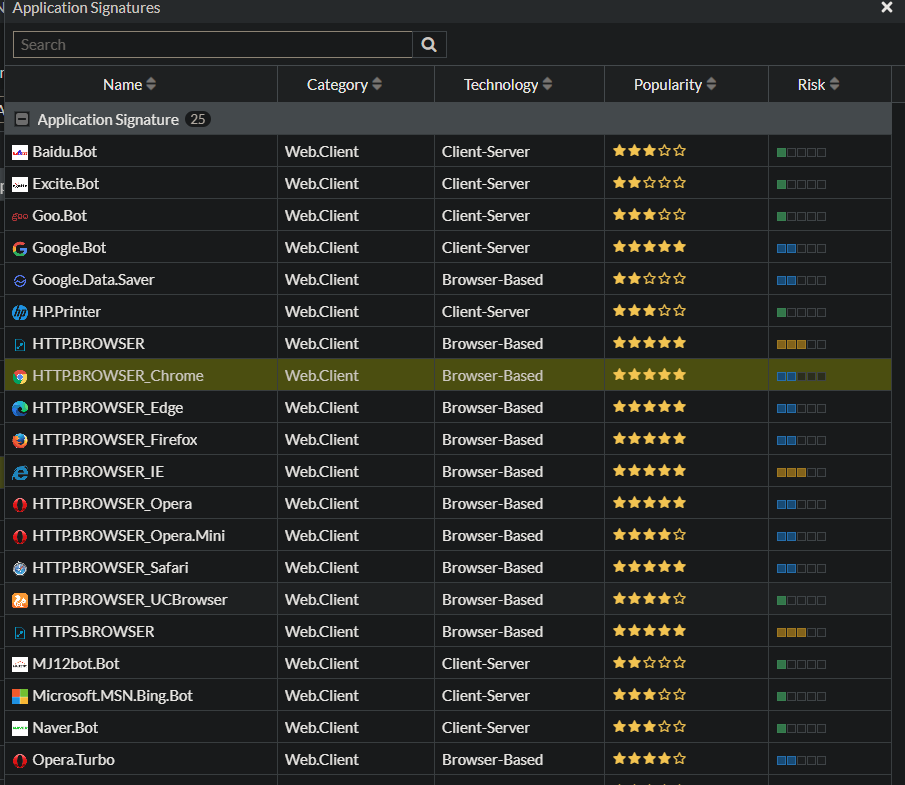Viewport: 905px width, 785px height.
Task: Click the Chrome icon beside HTTP.BROWSER_Chrome
Action: tap(20, 376)
